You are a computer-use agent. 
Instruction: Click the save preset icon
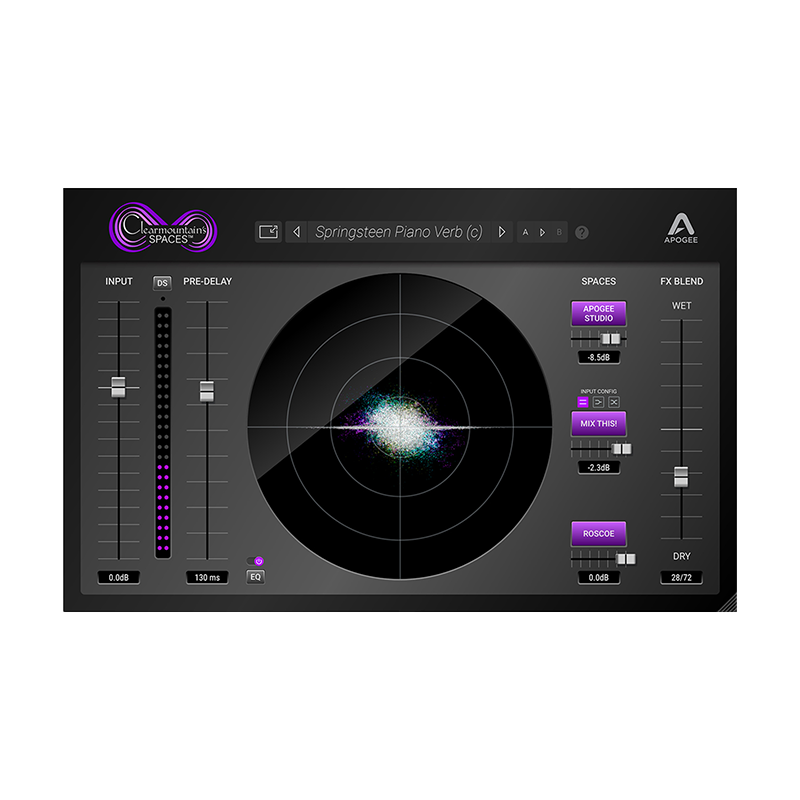(x=267, y=231)
